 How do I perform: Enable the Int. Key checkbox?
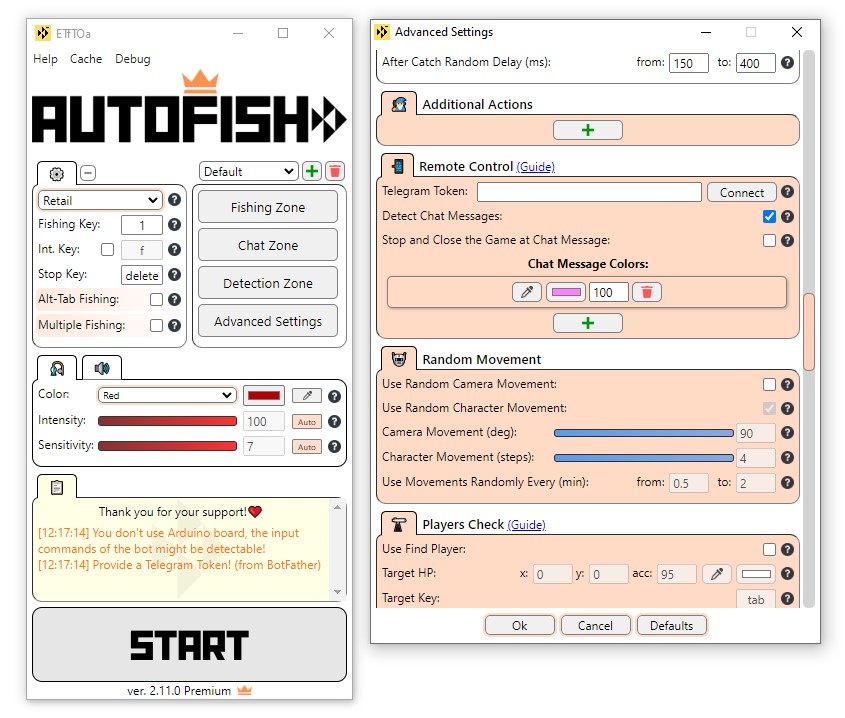(x=108, y=250)
